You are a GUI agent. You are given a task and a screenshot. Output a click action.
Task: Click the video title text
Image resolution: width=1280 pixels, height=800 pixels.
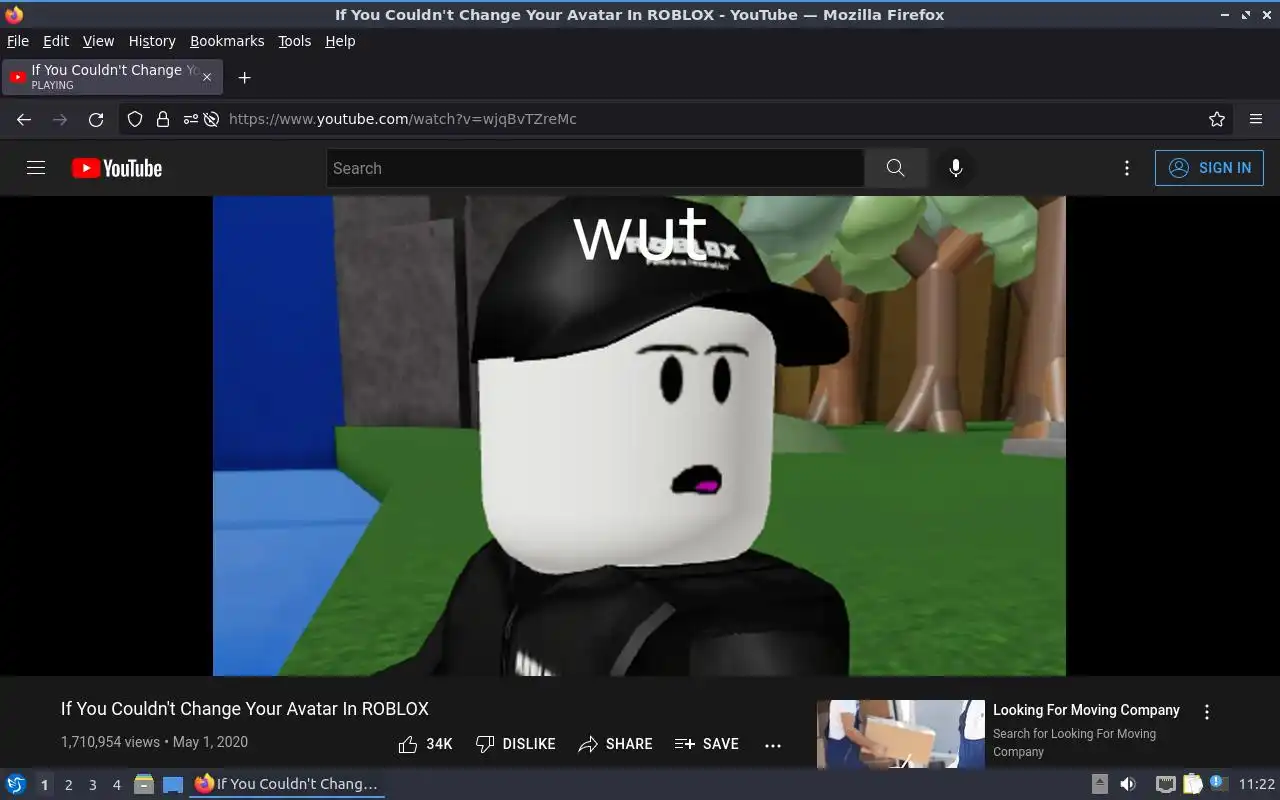coord(245,709)
